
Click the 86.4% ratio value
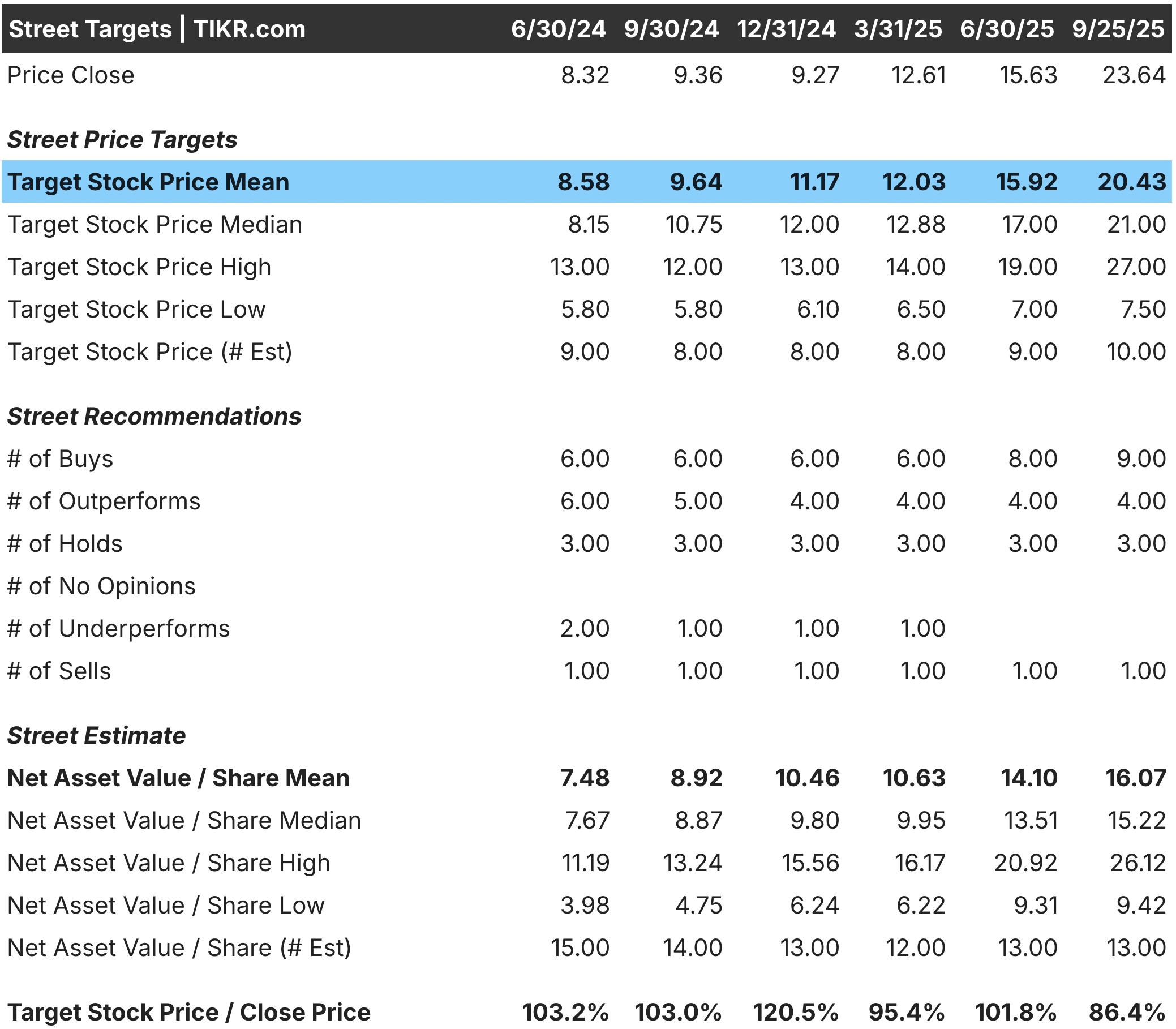pos(1126,1013)
